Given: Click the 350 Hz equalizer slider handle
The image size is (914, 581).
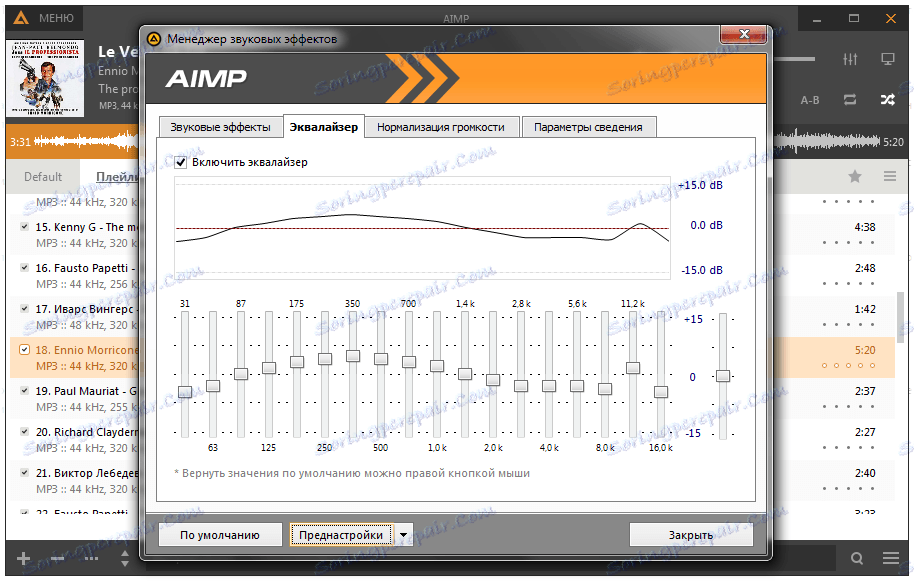Looking at the screenshot, I should coord(353,355).
